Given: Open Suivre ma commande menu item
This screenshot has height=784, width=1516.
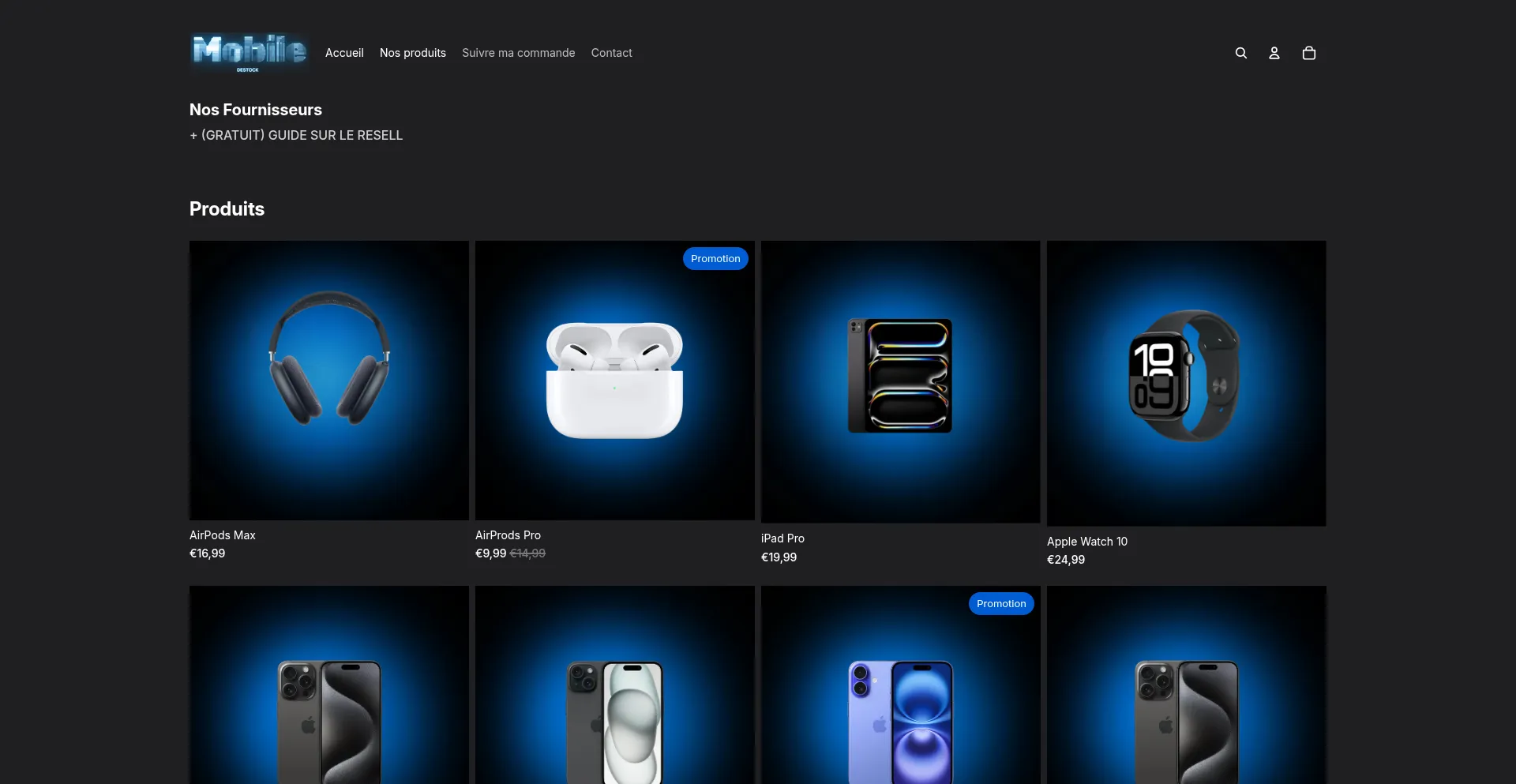Looking at the screenshot, I should click(x=519, y=53).
